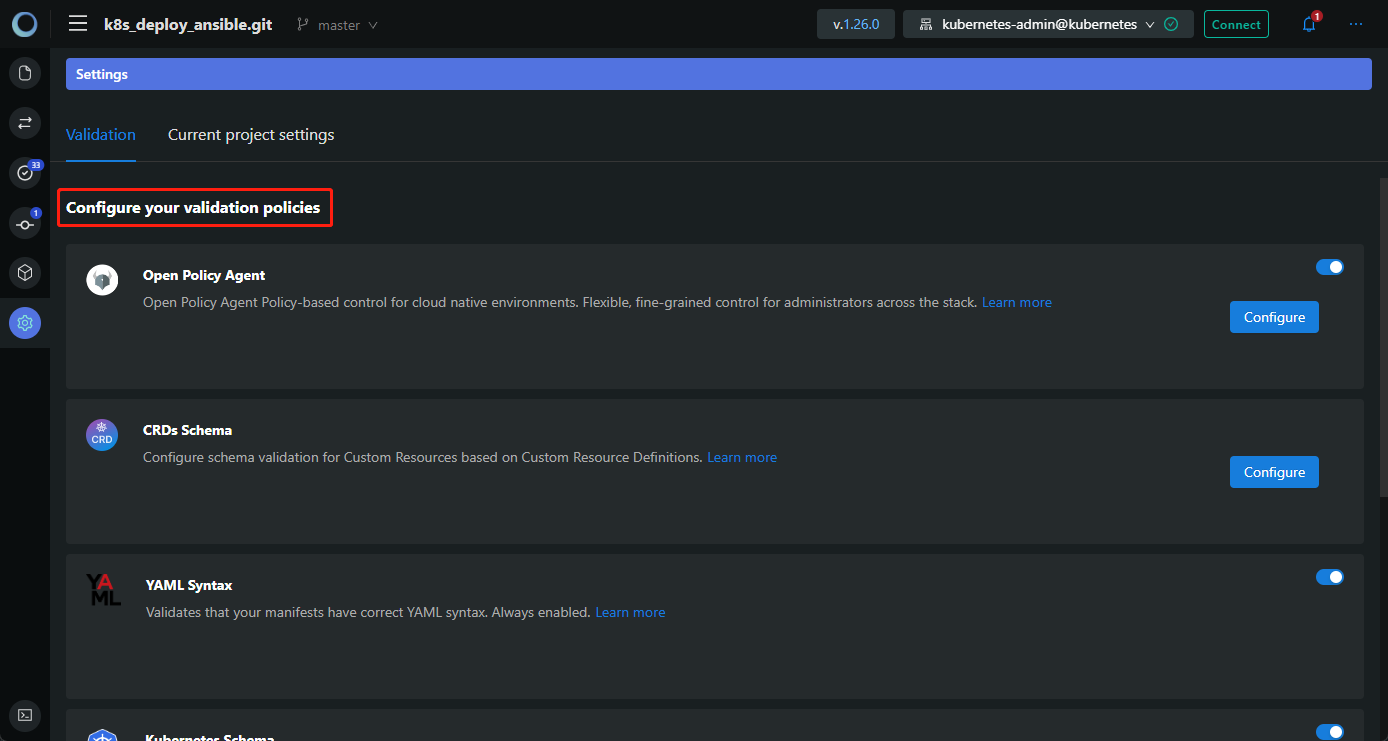Viewport: 1388px width, 741px height.
Task: Open the notifications bell
Action: tap(1309, 24)
